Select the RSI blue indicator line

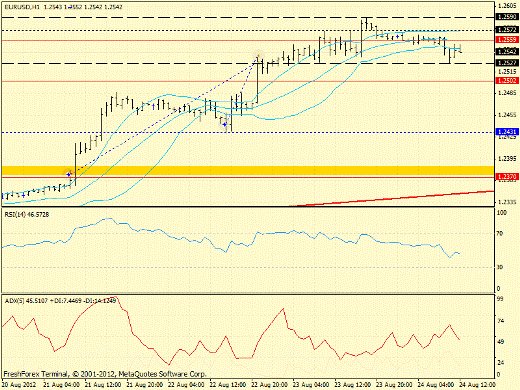pyautogui.click(x=230, y=237)
